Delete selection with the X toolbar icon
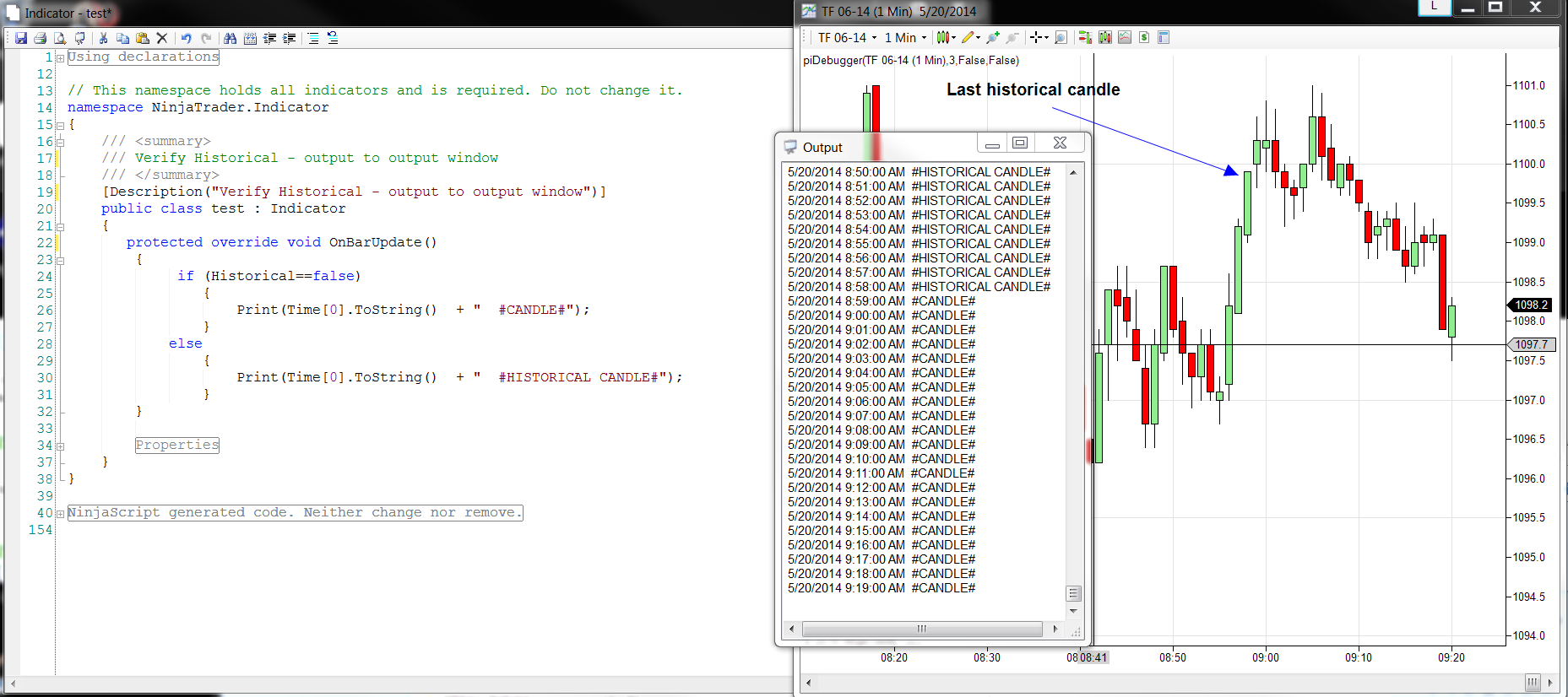 [162, 38]
